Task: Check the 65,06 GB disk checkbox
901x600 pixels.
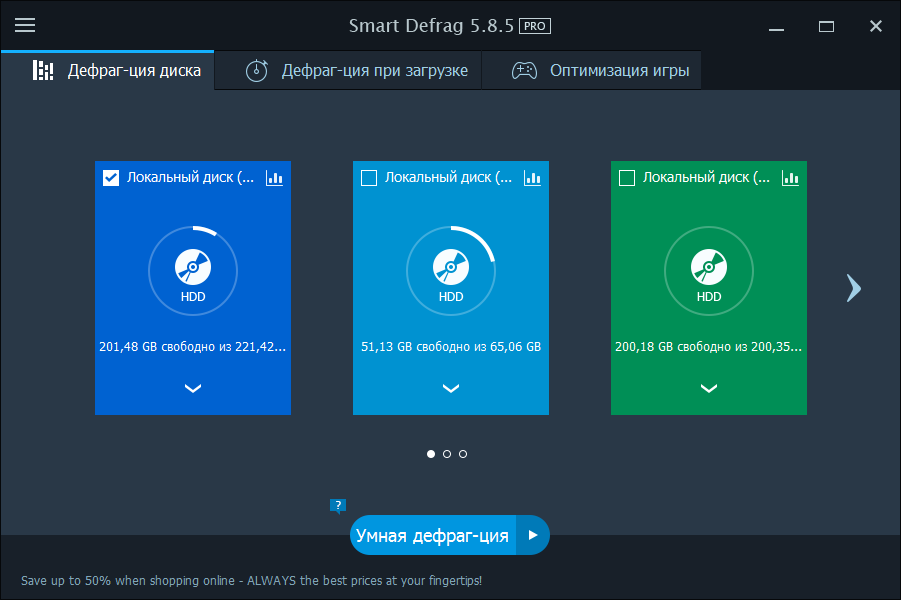Action: click(x=369, y=178)
